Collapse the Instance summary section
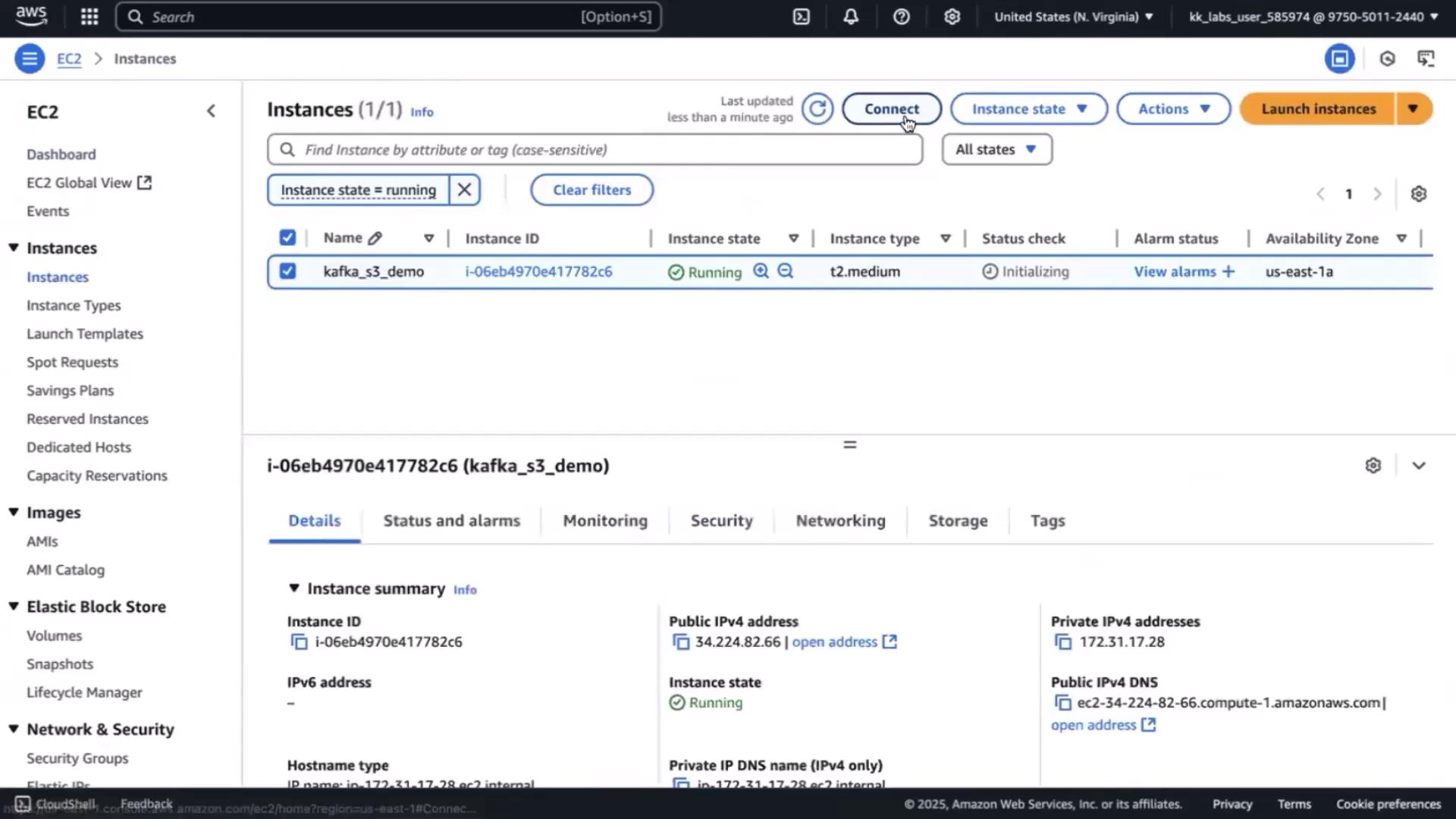This screenshot has height=819, width=1456. click(x=294, y=588)
